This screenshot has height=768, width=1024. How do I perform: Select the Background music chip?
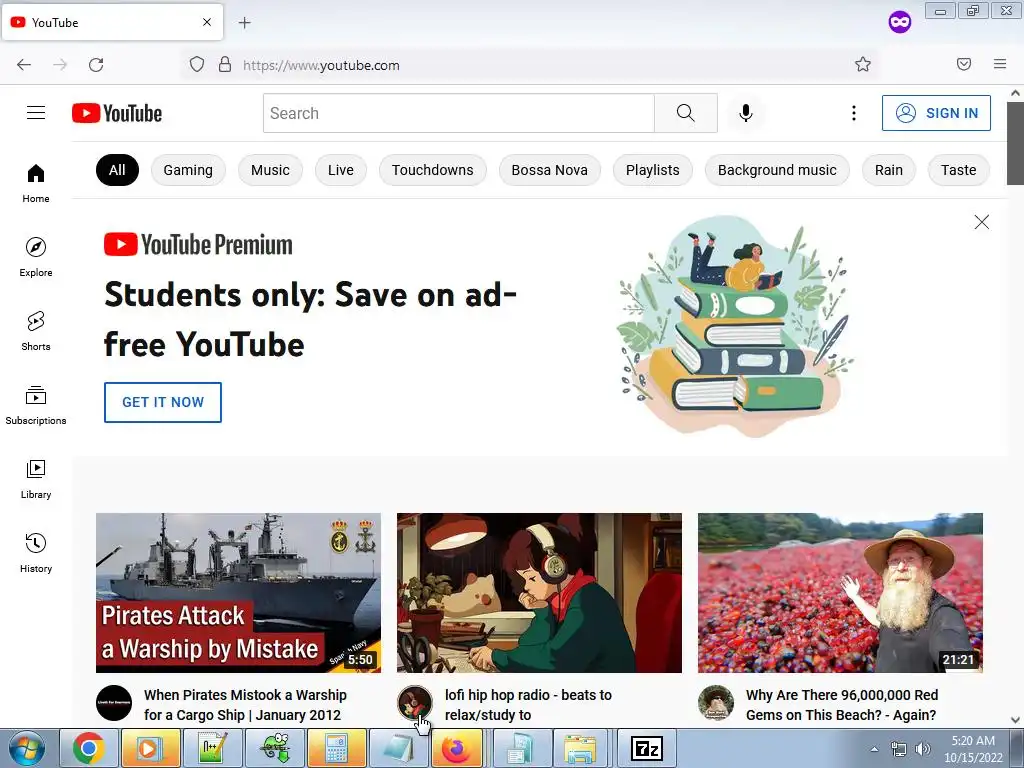click(x=777, y=170)
